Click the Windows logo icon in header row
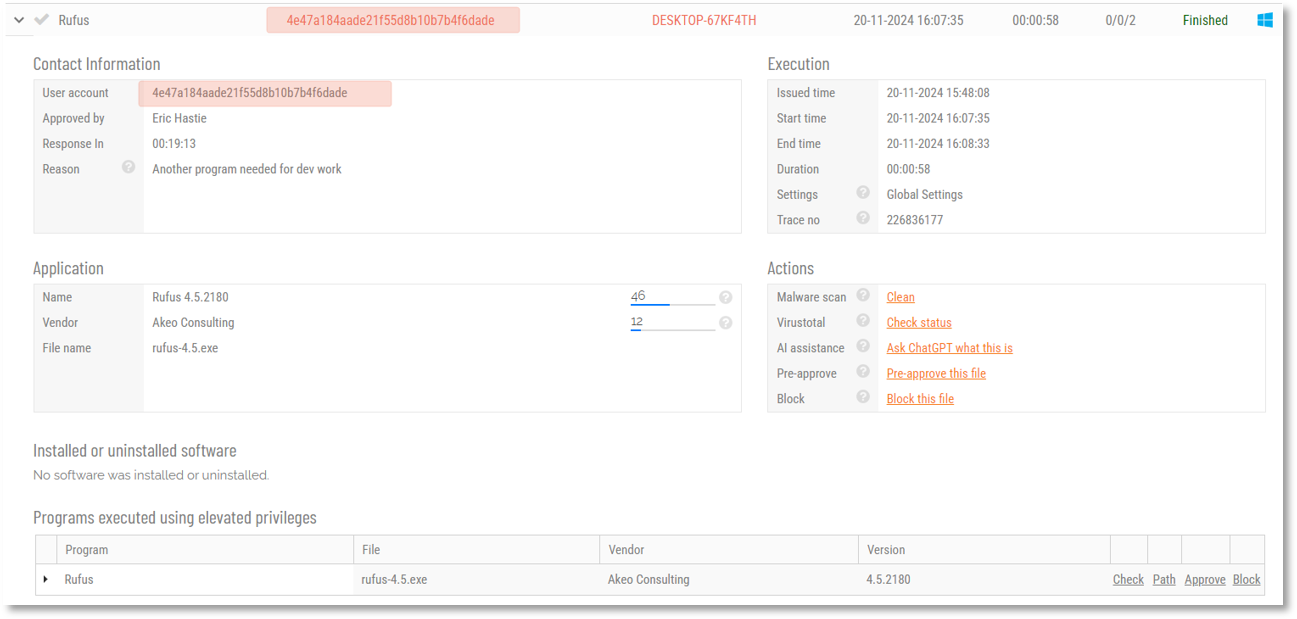Image resolution: width=1297 pixels, height=619 pixels. [x=1265, y=20]
